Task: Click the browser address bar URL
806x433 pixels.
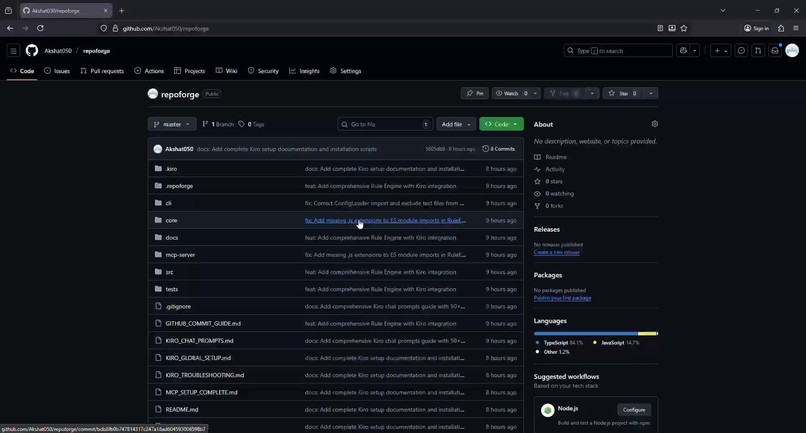Action: pyautogui.click(x=166, y=28)
